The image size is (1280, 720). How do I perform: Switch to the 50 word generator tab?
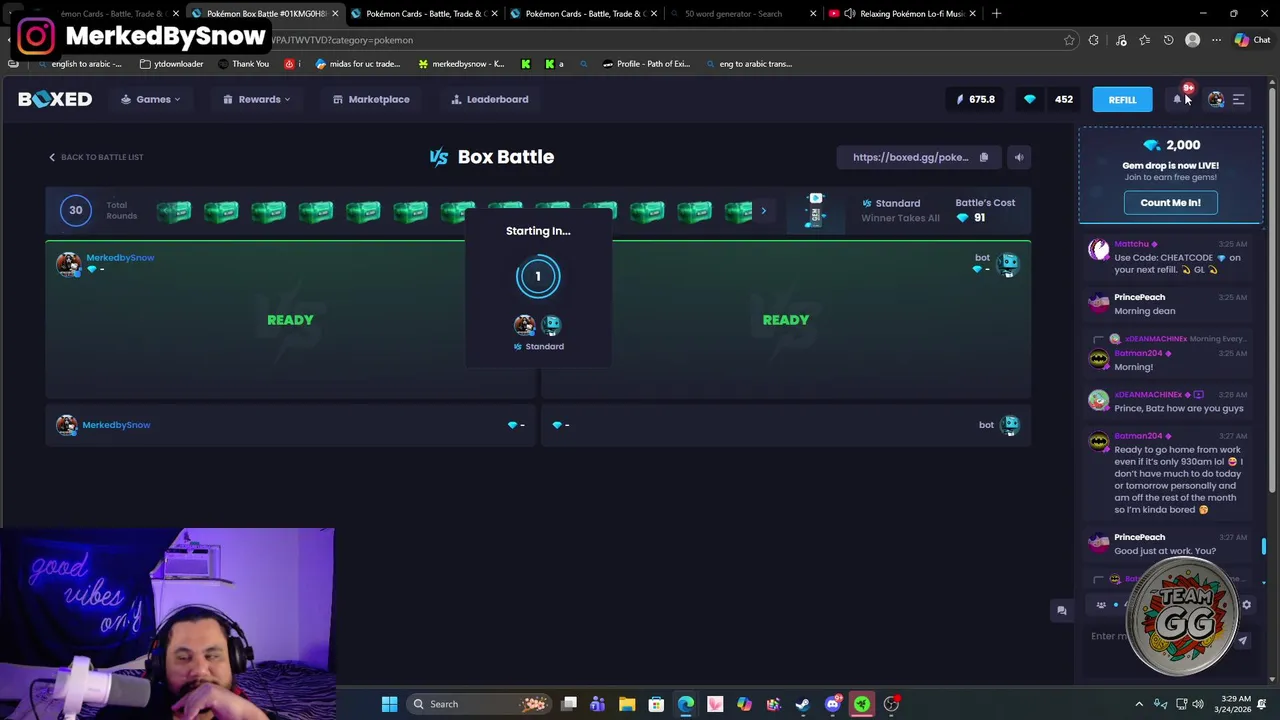pyautogui.click(x=740, y=13)
